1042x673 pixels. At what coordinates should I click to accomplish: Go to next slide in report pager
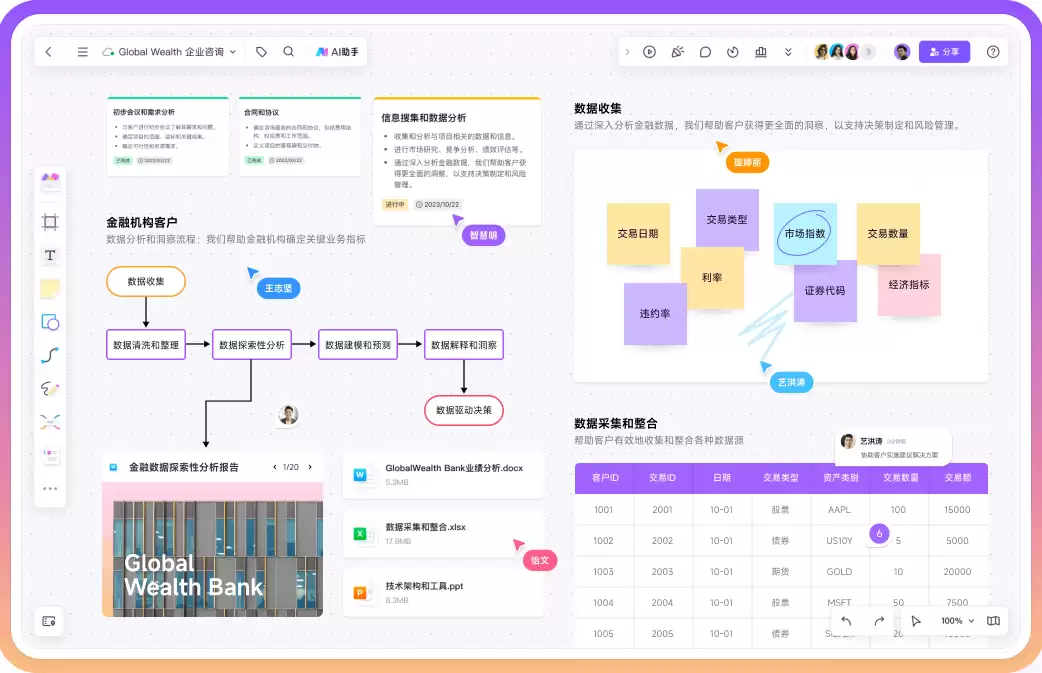tap(310, 467)
